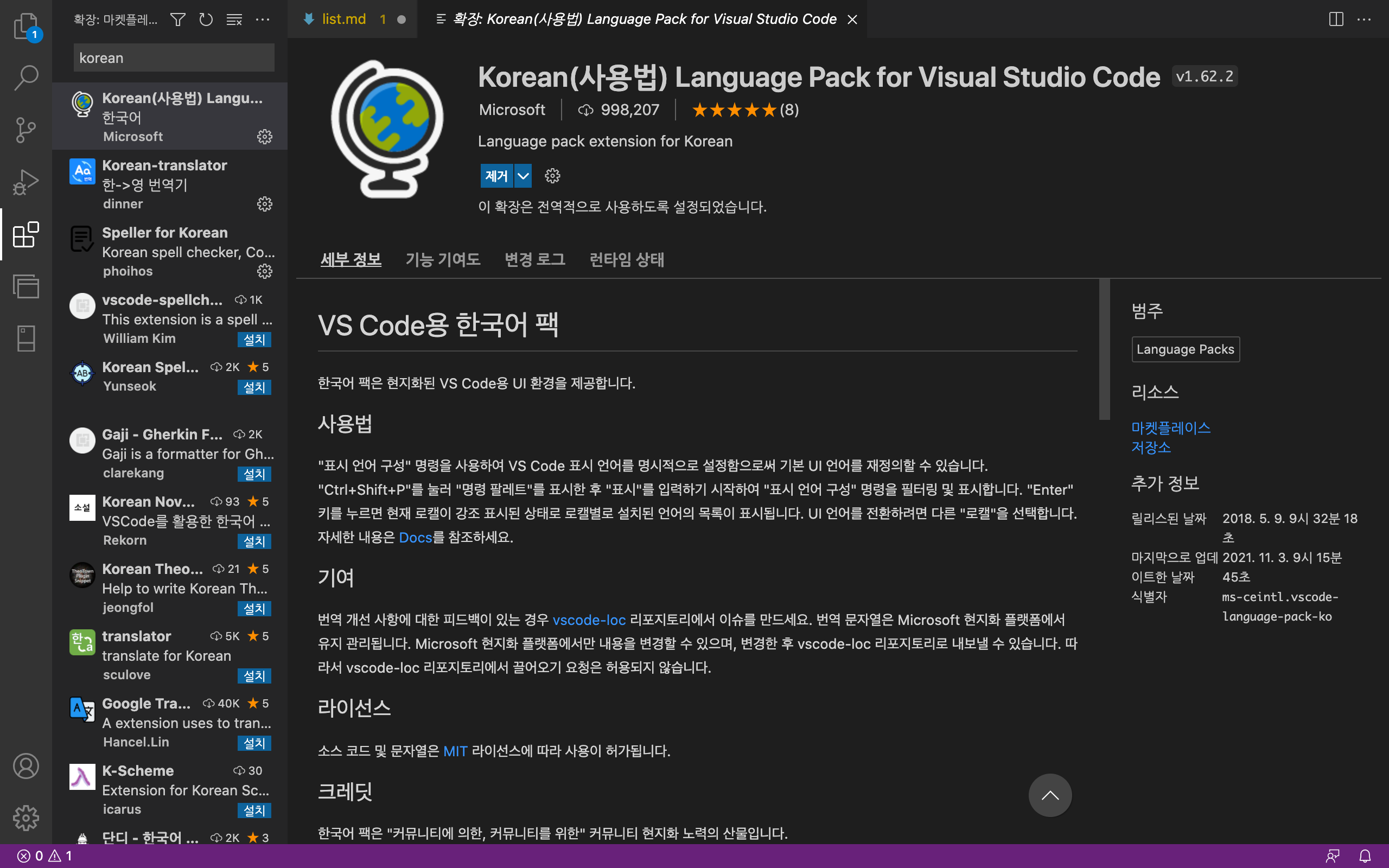The width and height of the screenshot is (1389, 868).
Task: Open the Accounts menu icon
Action: click(26, 766)
